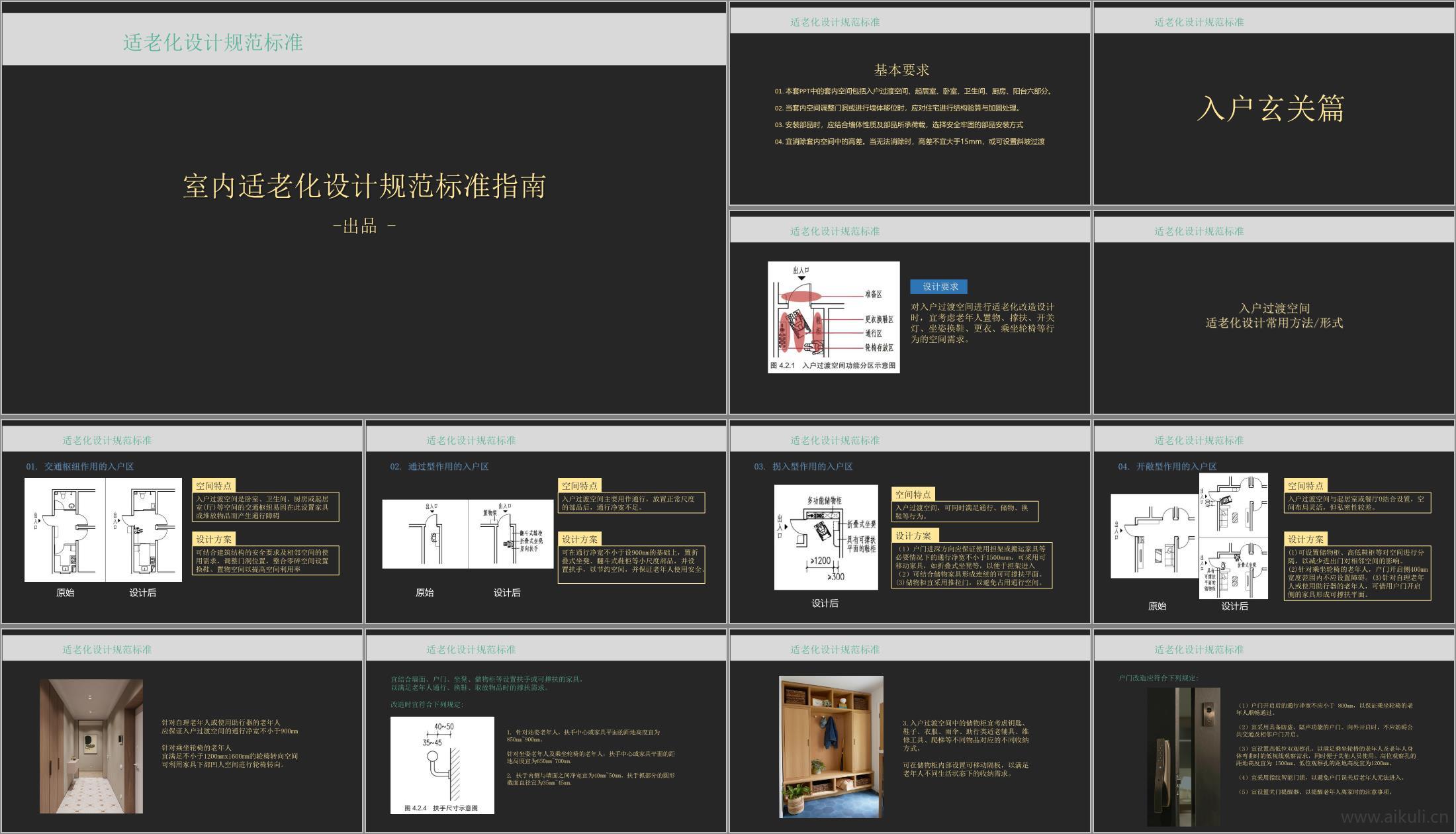Viewport: 1456px width, 834px height.
Task: Click the 户门改造应符合下列规定 heading text
Action: (x=1158, y=678)
